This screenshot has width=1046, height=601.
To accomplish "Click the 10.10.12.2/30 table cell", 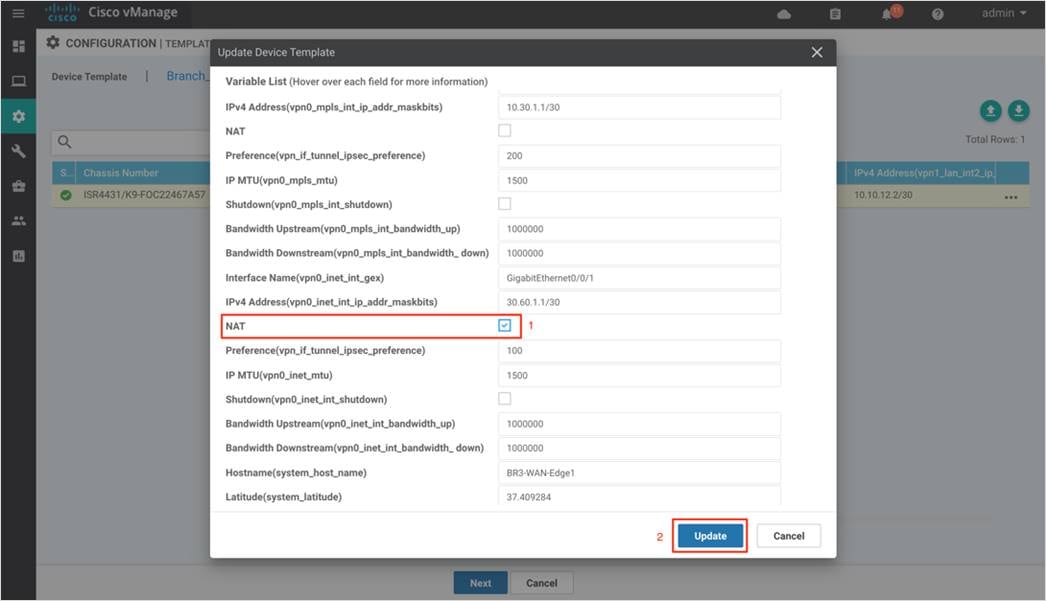I will coord(883,195).
